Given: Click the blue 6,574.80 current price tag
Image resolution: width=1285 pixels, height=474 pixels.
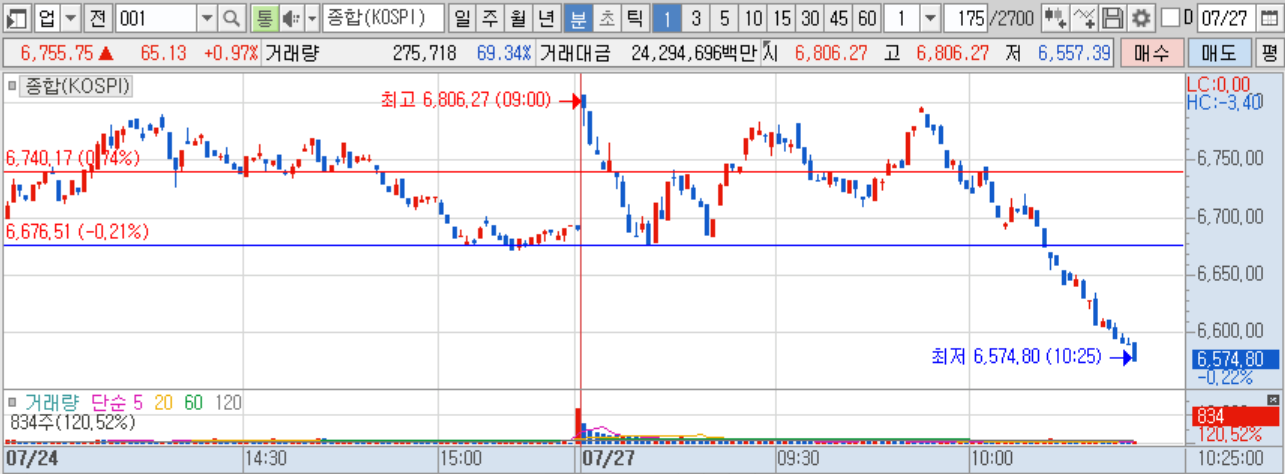Looking at the screenshot, I should 1236,359.
